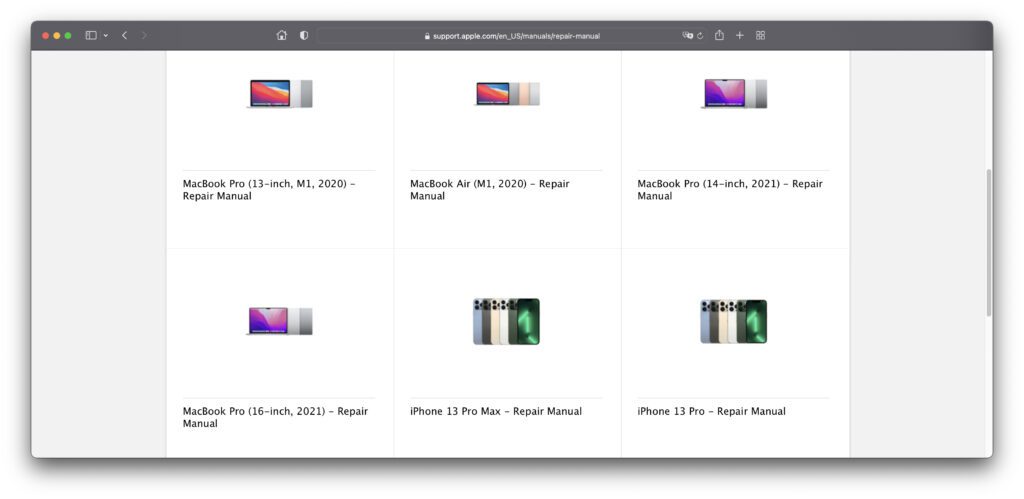This screenshot has width=1024, height=499.
Task: Open MacBook Air (M1, 2020) Repair Manual
Action: click(490, 190)
